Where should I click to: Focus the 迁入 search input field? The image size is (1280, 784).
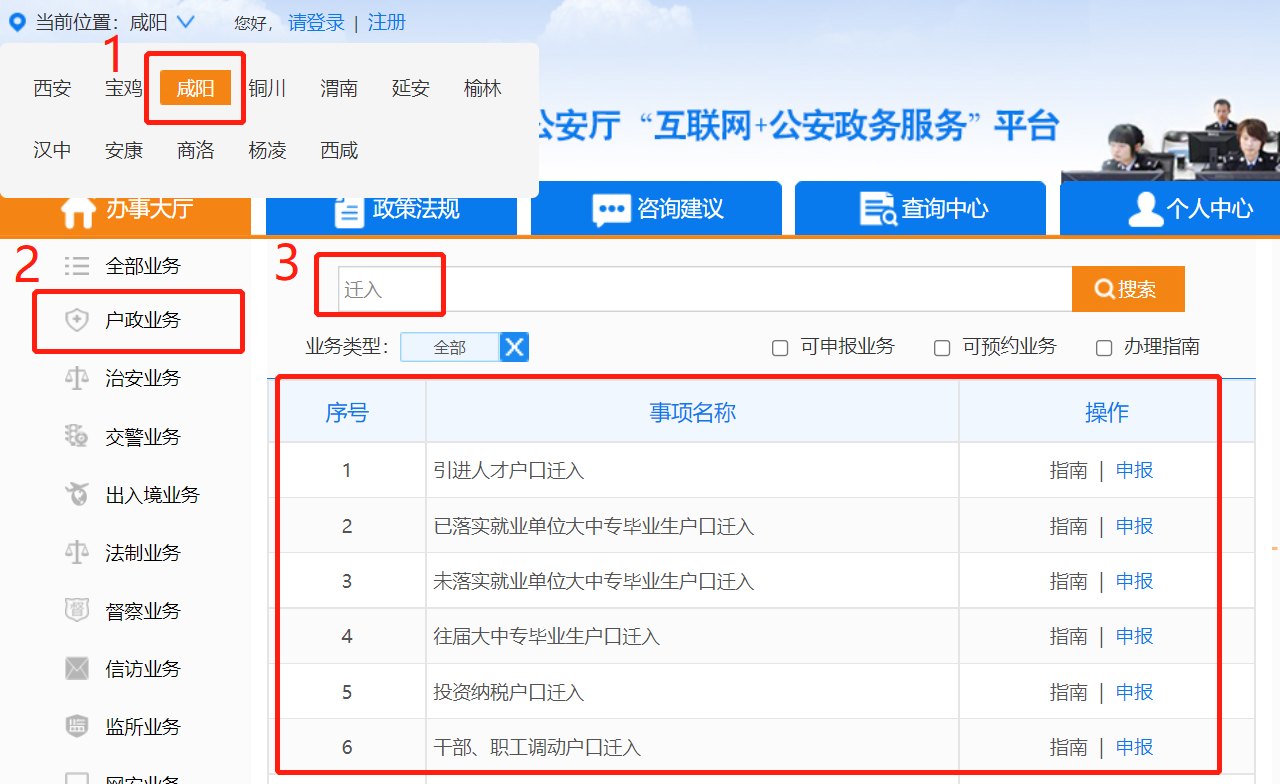pyautogui.click(x=705, y=289)
